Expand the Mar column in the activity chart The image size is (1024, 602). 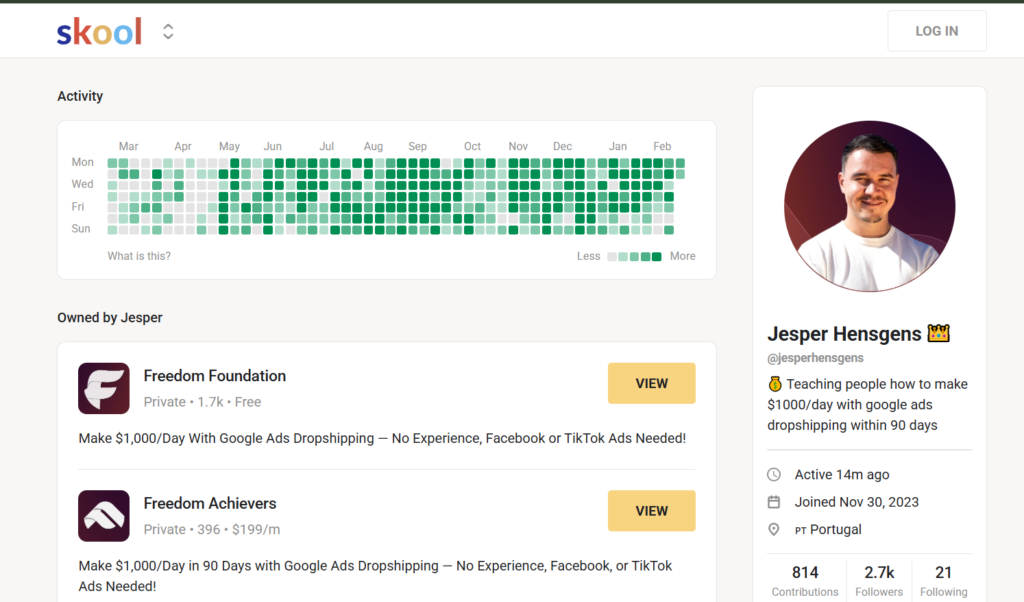click(128, 146)
